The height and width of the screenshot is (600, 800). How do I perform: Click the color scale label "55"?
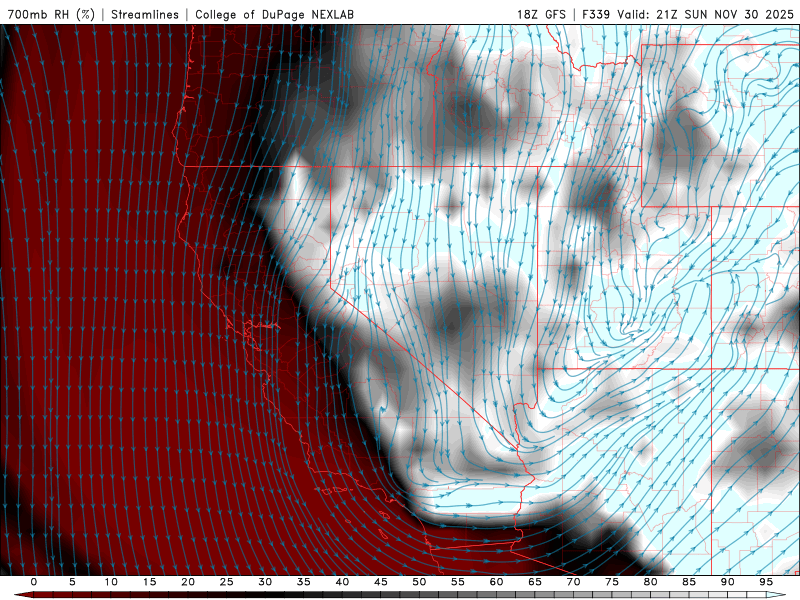[x=458, y=582]
